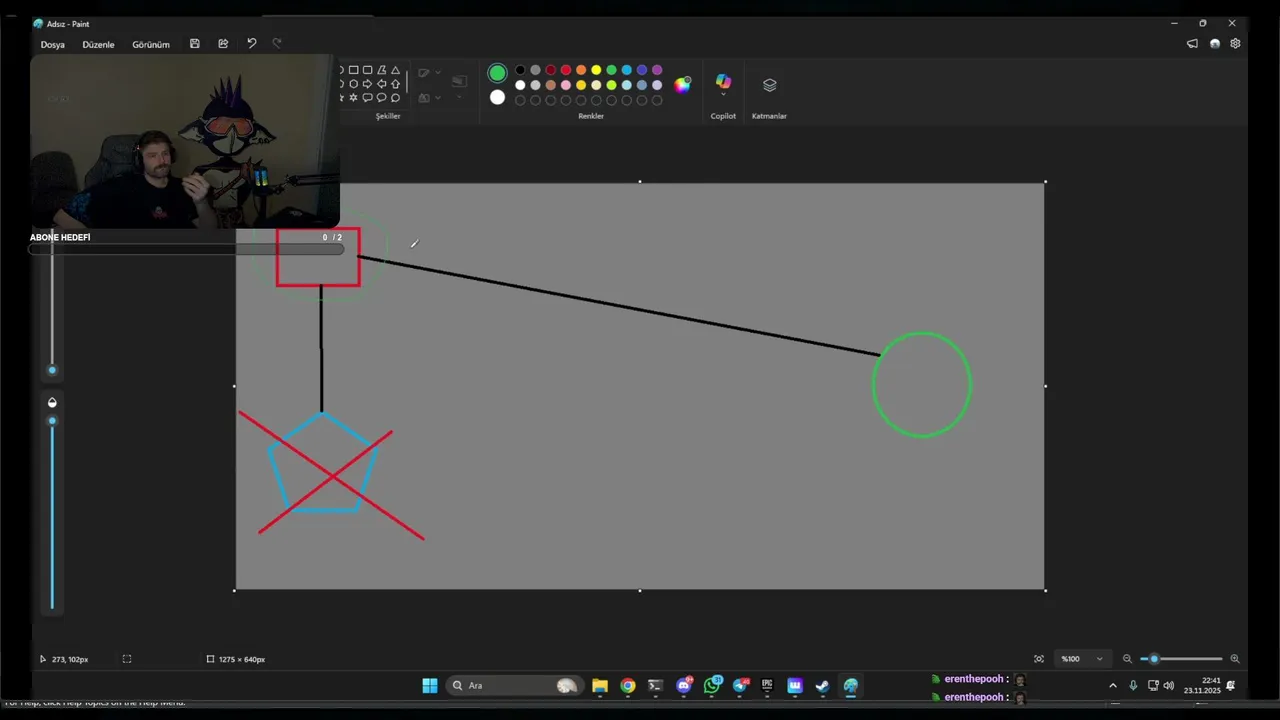Select the cloud callout shape
The image size is (1280, 720).
pos(395,97)
